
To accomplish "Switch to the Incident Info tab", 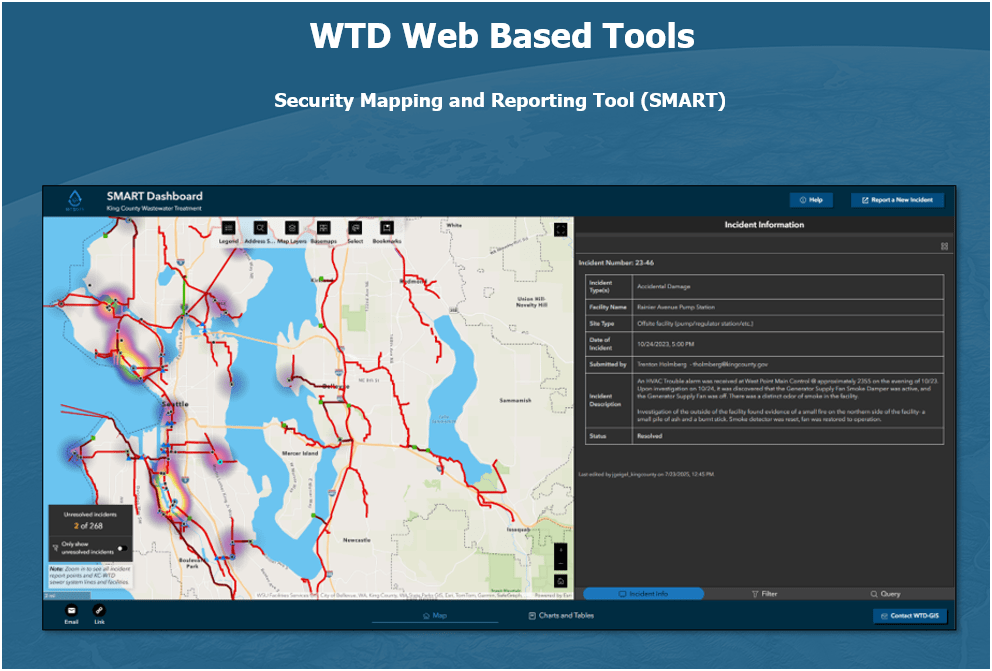I will click(x=643, y=594).
